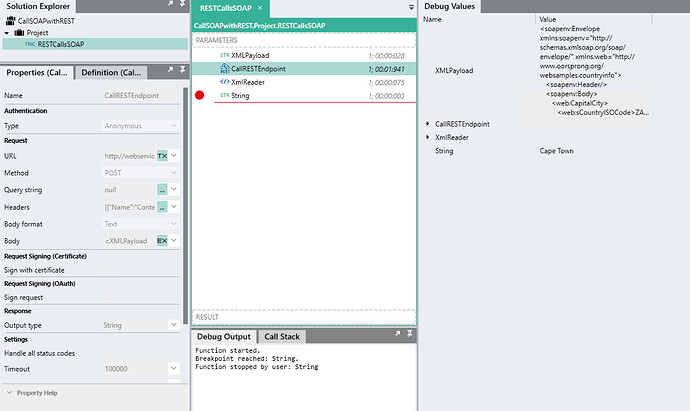The width and height of the screenshot is (690, 411).
Task: Click the EX expression button beside Body
Action: pos(162,241)
